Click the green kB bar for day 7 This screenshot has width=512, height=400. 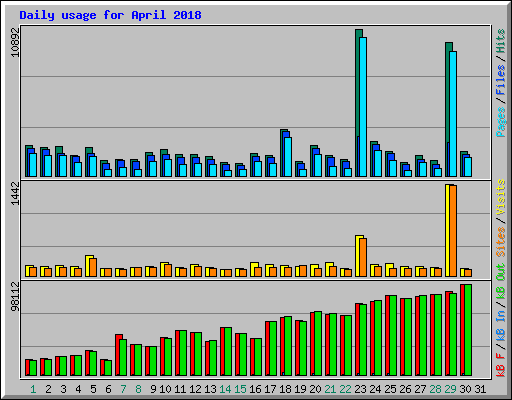tap(123, 357)
